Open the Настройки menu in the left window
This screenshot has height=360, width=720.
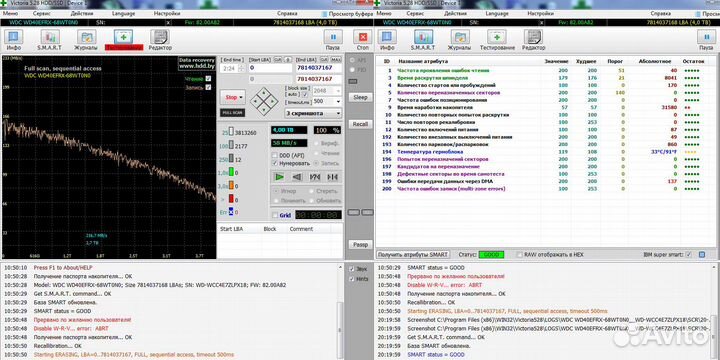point(167,14)
